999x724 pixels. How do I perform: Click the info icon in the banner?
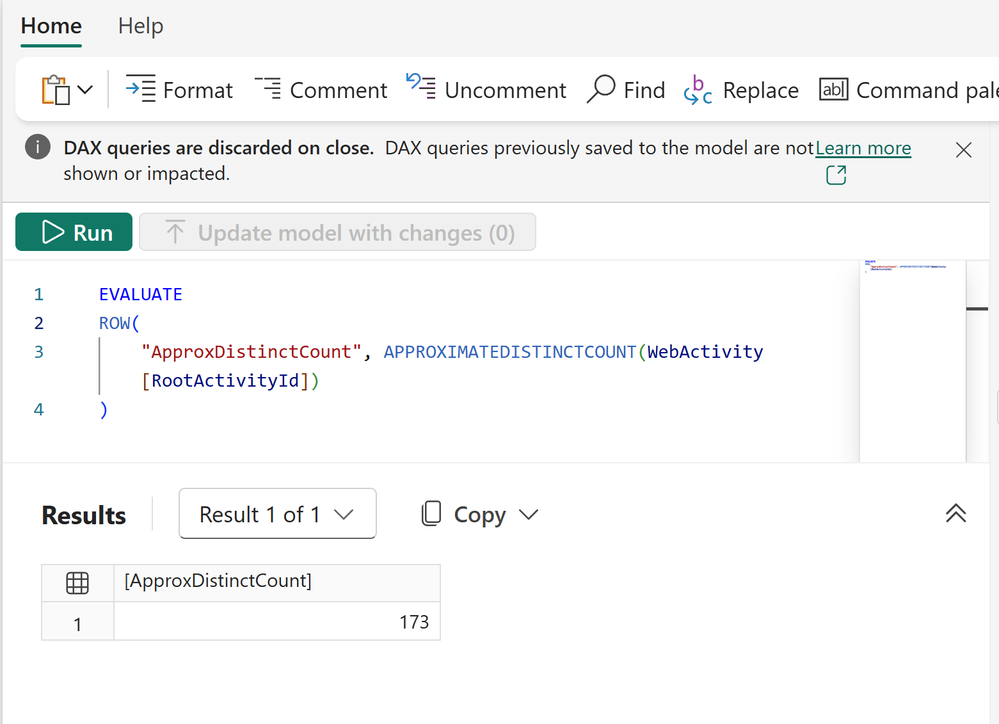38,147
